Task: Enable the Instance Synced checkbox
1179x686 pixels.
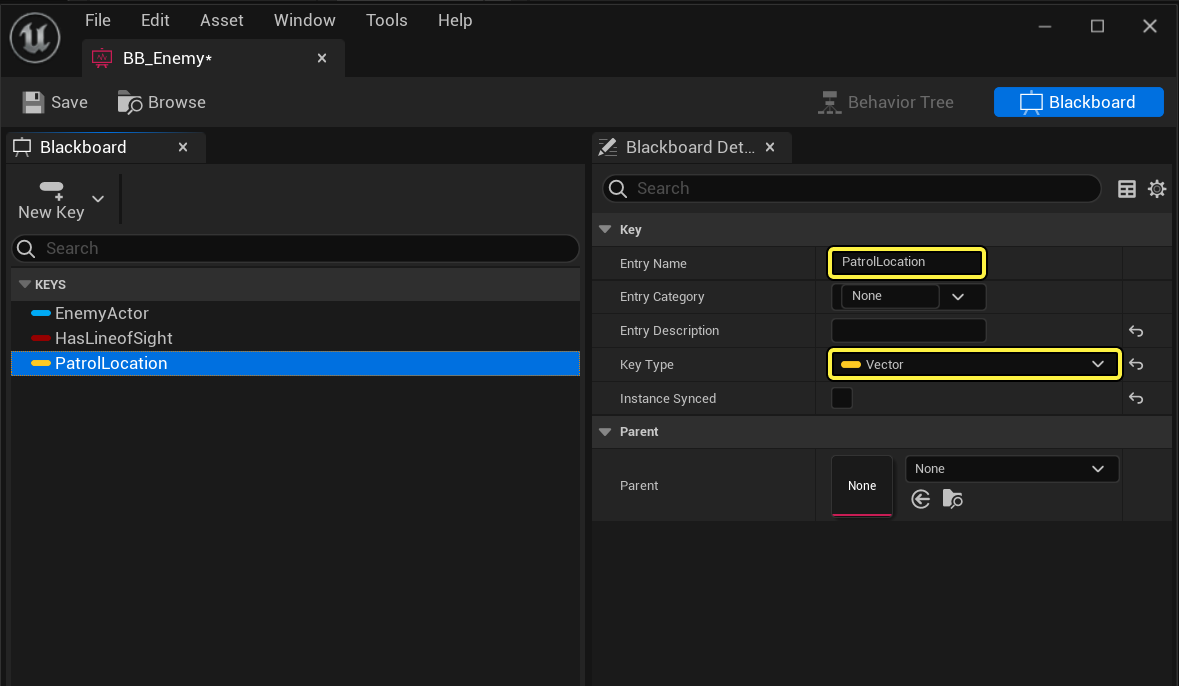Action: point(842,398)
